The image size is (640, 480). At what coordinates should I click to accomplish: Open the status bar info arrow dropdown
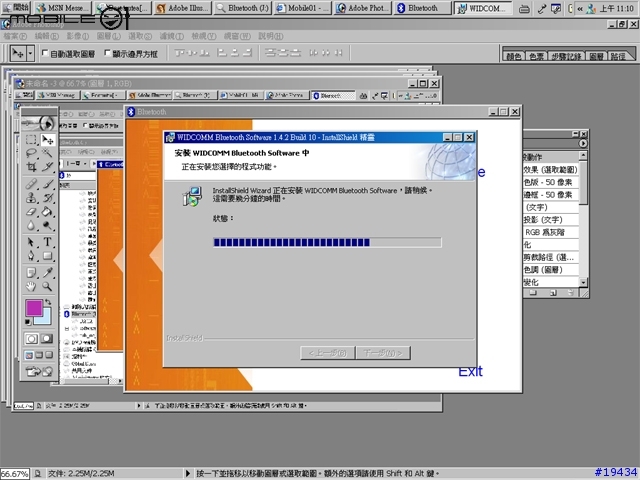(188, 473)
